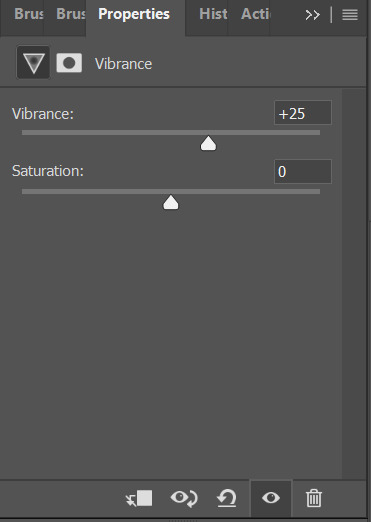Open the panel hamburger menu
The height and width of the screenshot is (522, 371).
pyautogui.click(x=350, y=15)
